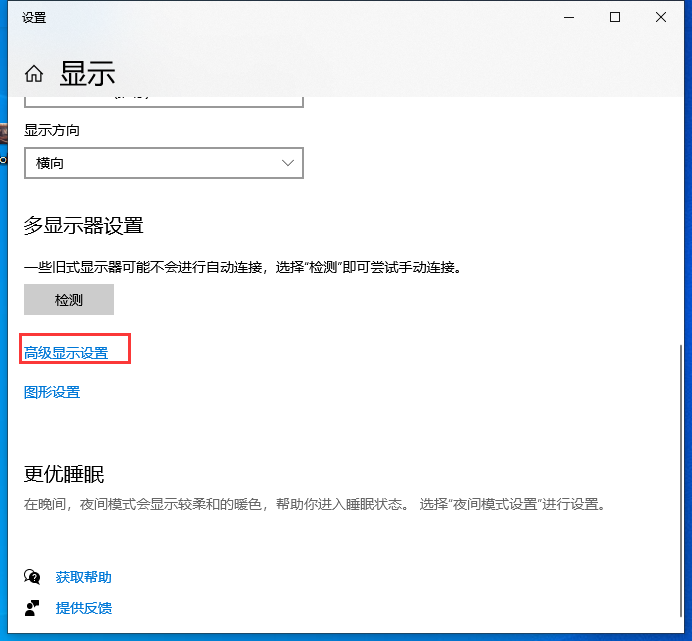The height and width of the screenshot is (641, 692).
Task: Click the 检测 button
Action: 69,300
